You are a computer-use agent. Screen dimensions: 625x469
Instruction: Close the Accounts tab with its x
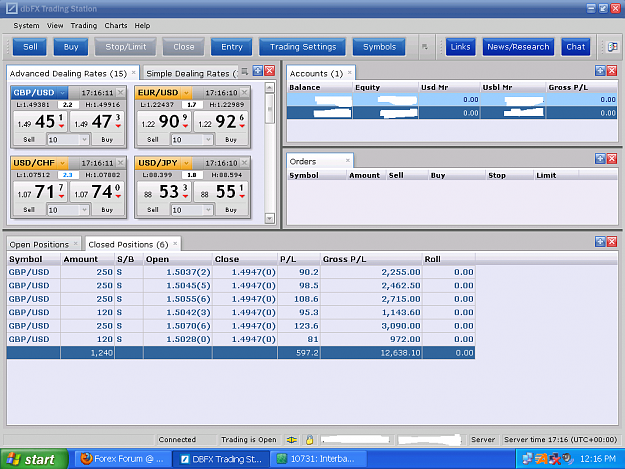point(350,73)
